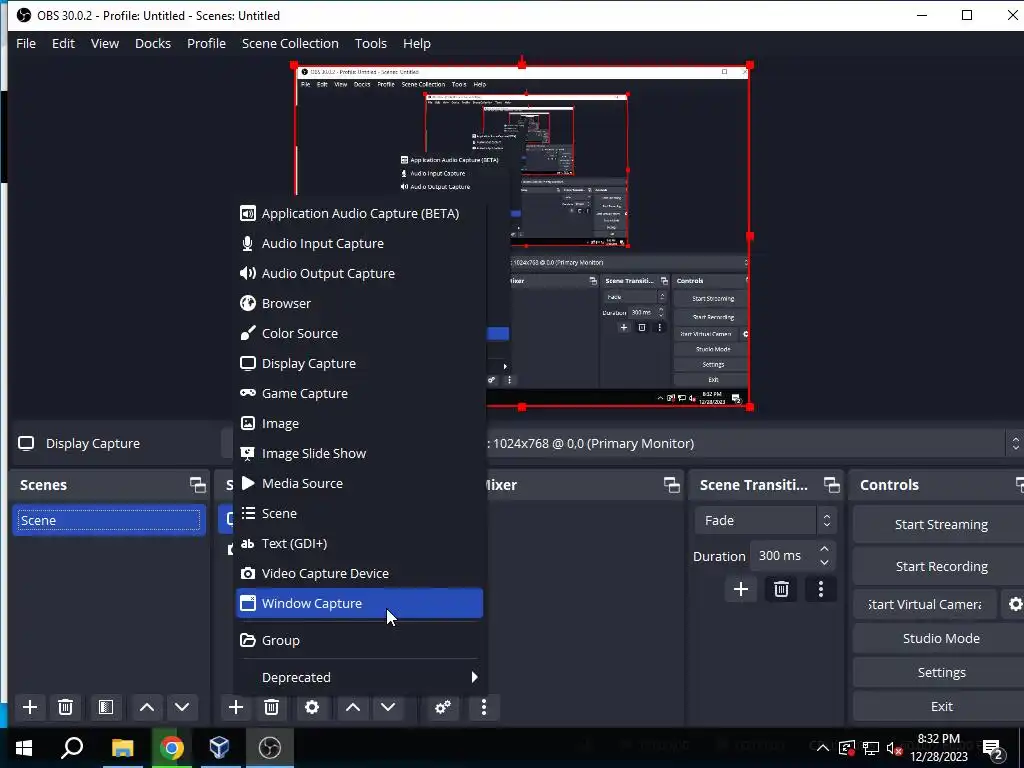Open Windows search from the taskbar
This screenshot has width=1024, height=768.
tap(72, 748)
